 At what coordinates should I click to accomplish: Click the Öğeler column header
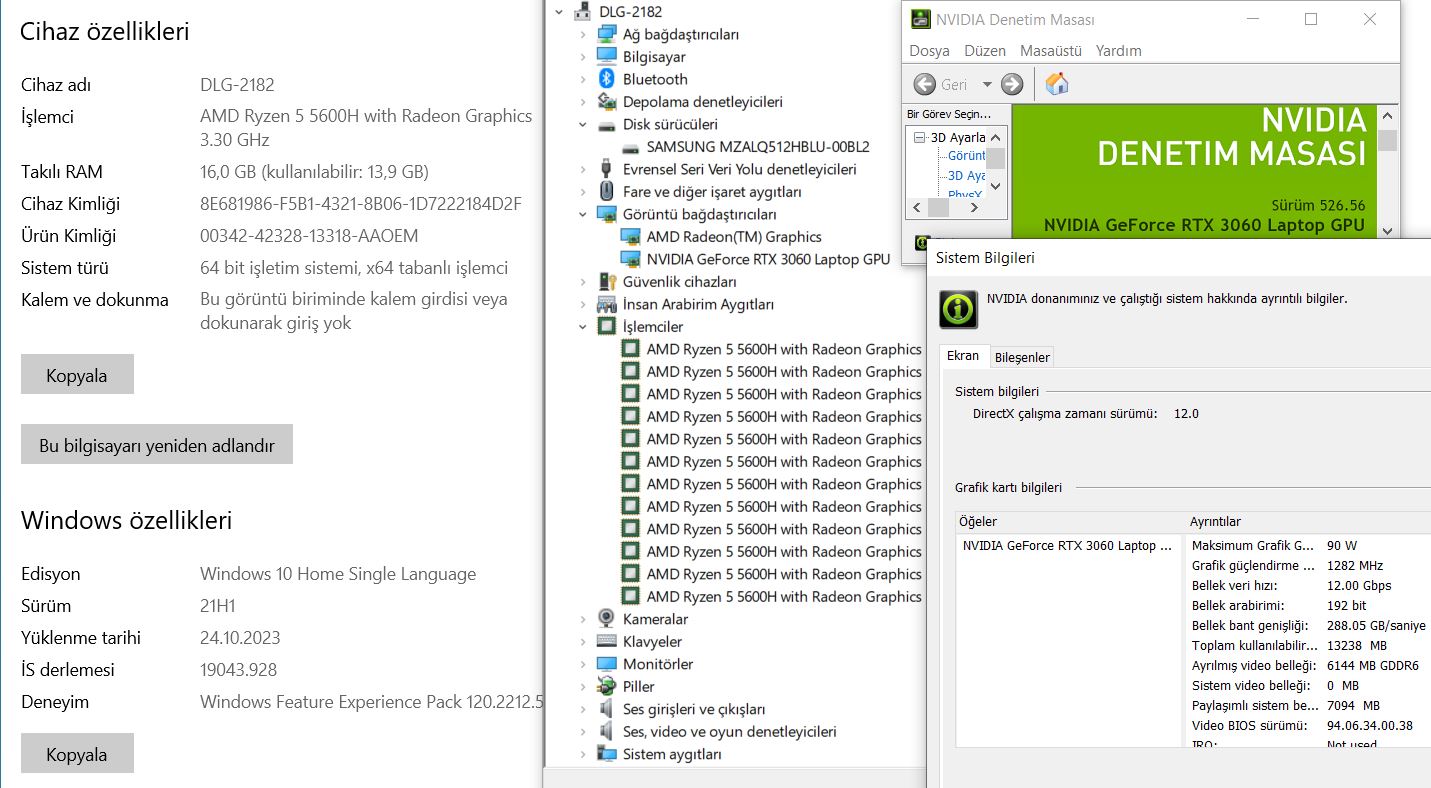(x=1068, y=522)
